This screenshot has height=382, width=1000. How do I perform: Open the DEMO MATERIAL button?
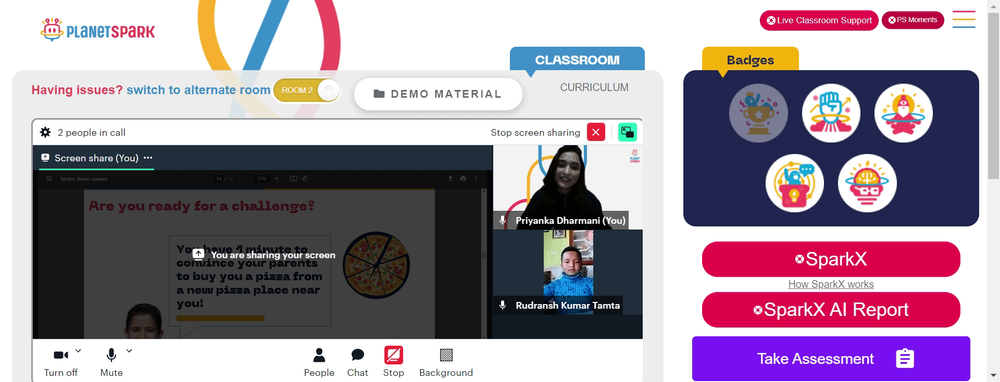tap(438, 94)
